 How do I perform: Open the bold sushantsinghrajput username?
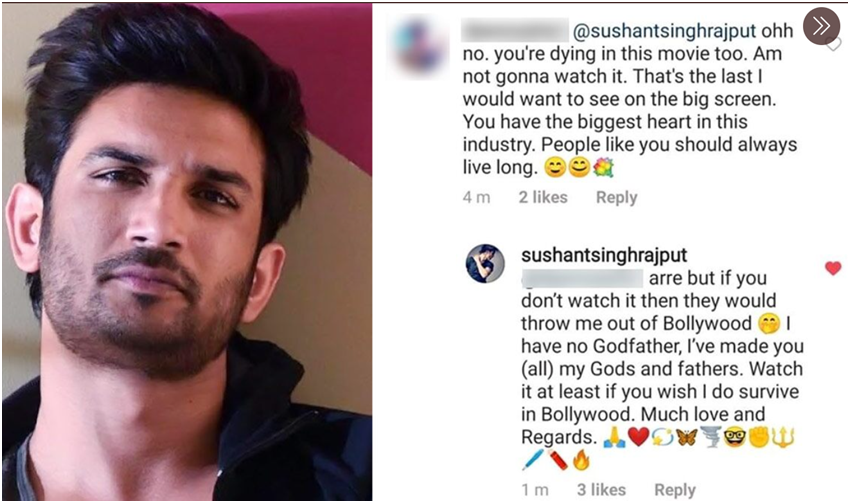pyautogui.click(x=604, y=255)
